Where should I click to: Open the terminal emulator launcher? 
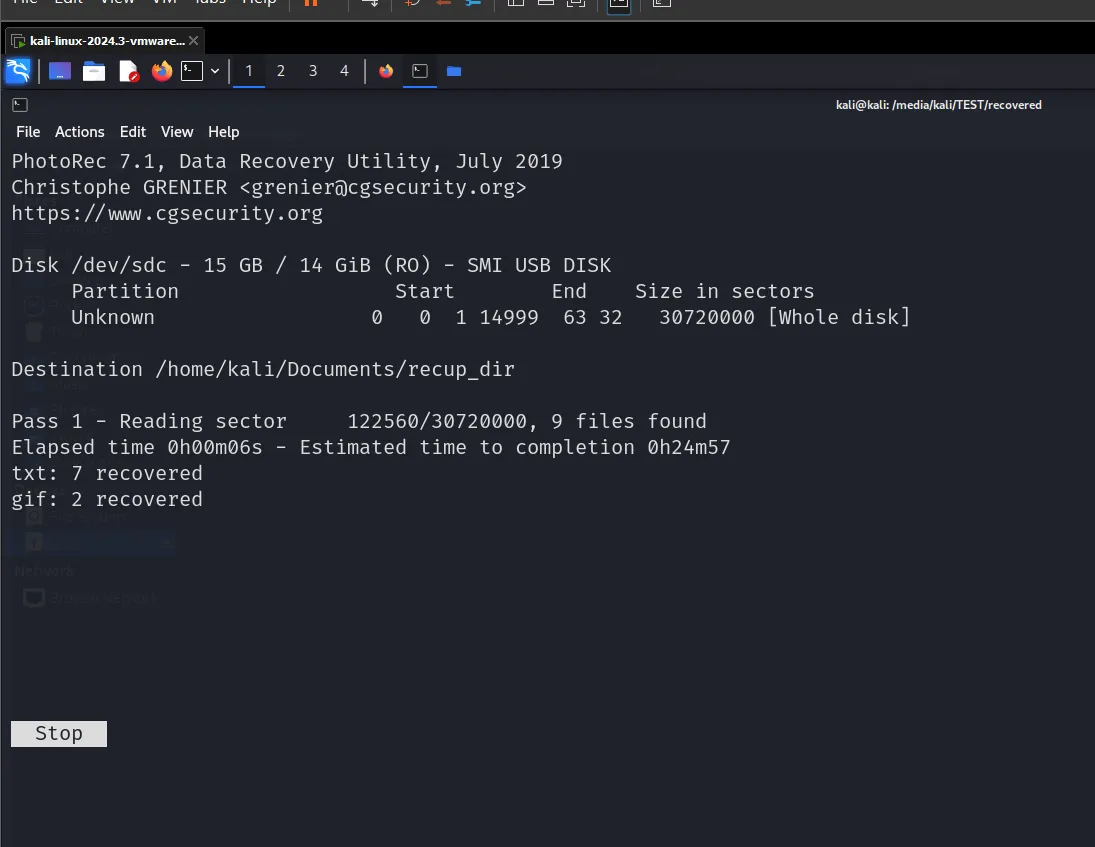pyautogui.click(x=192, y=71)
